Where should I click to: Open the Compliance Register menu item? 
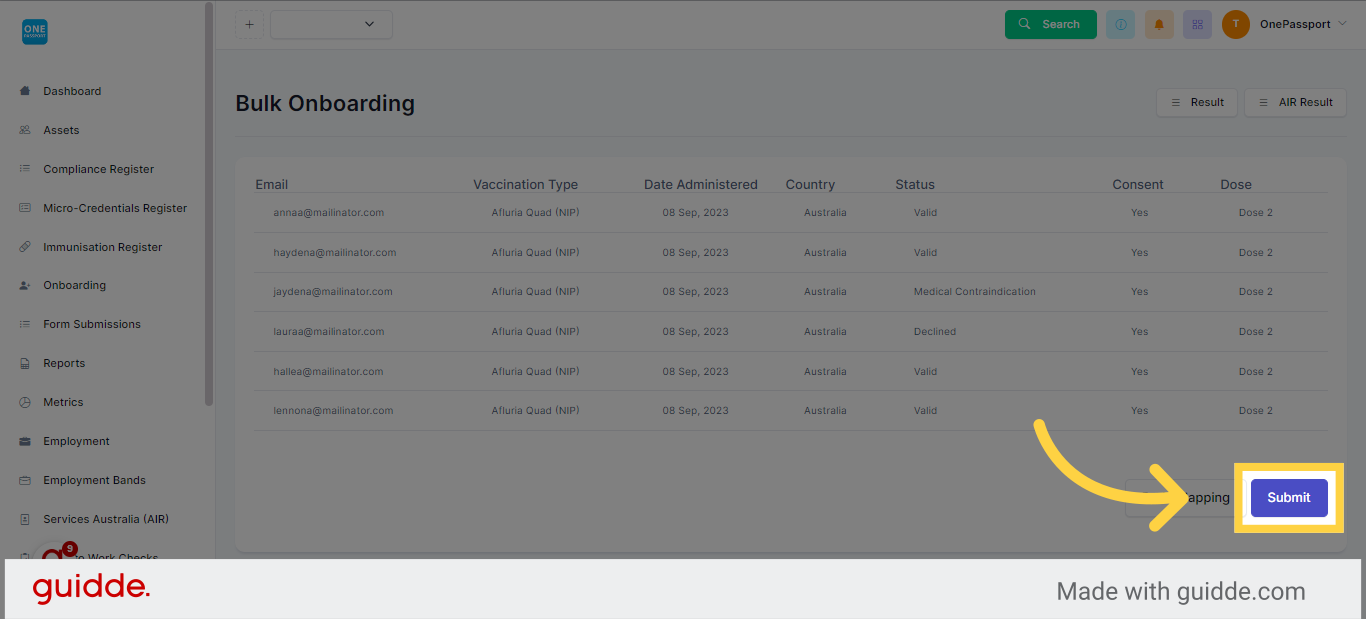tap(98, 169)
